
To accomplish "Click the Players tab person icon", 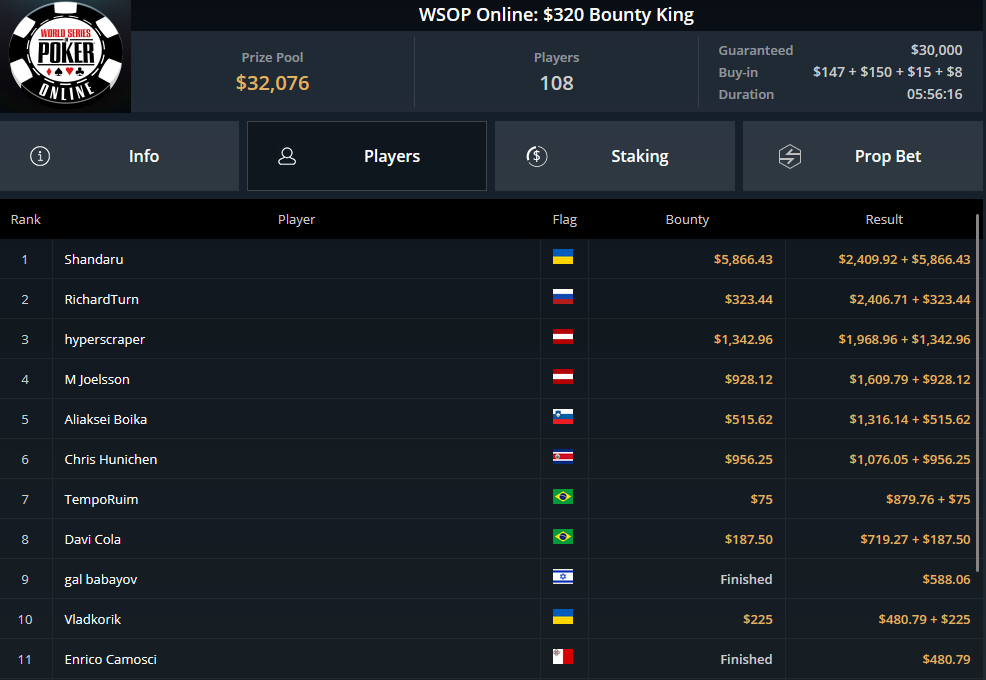I will pyautogui.click(x=287, y=156).
